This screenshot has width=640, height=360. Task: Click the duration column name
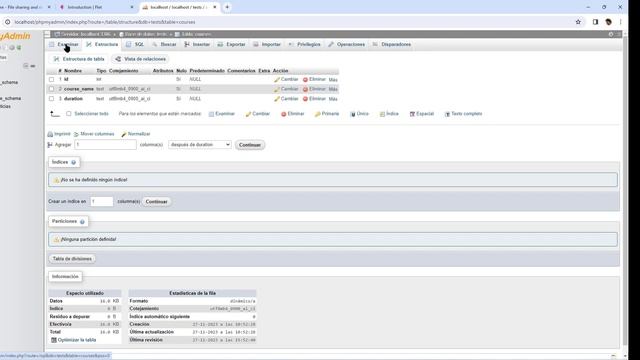point(73,99)
